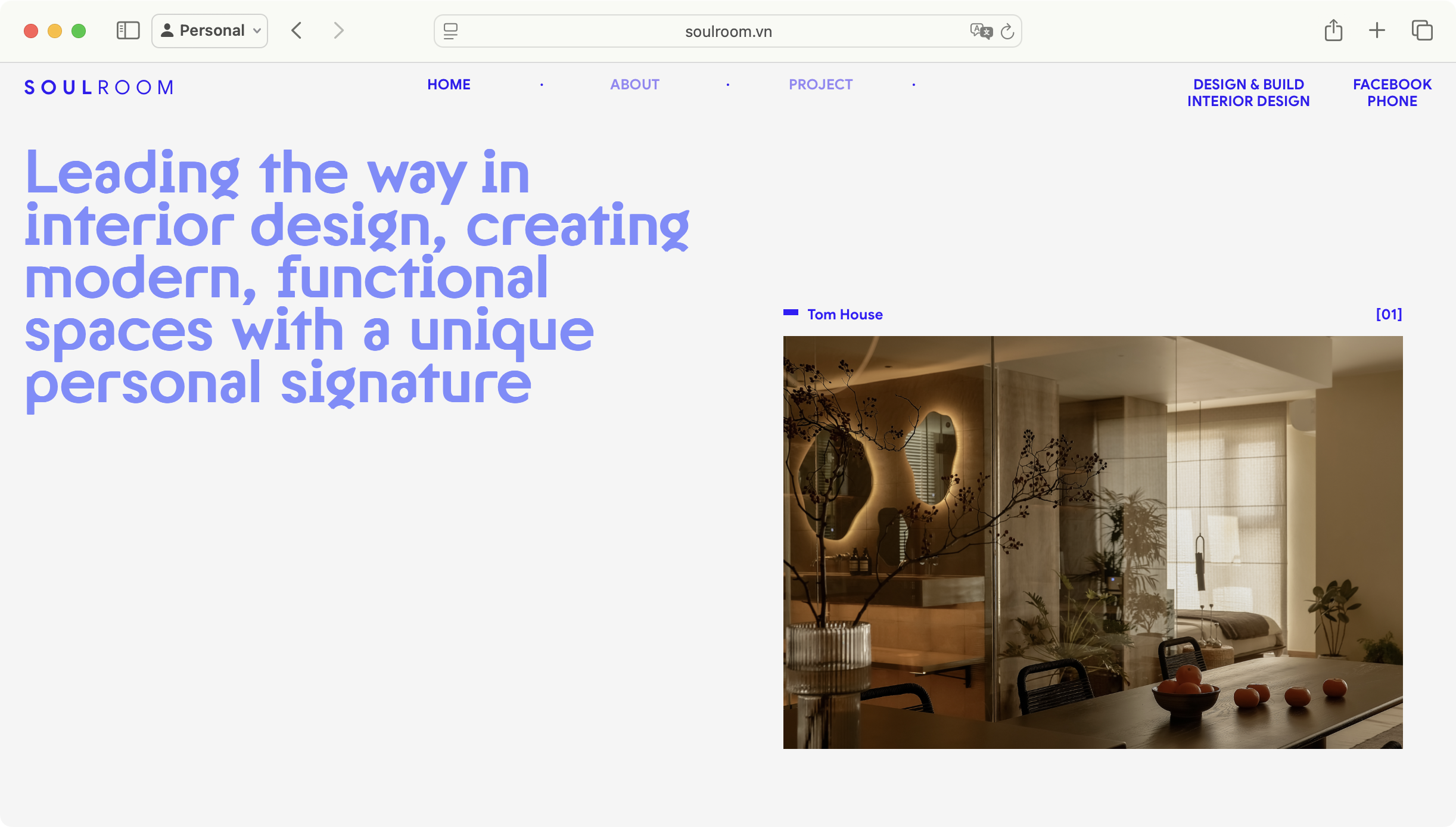Viewport: 1456px width, 827px height.
Task: Open the Tom House interior photo
Action: coord(1093,542)
